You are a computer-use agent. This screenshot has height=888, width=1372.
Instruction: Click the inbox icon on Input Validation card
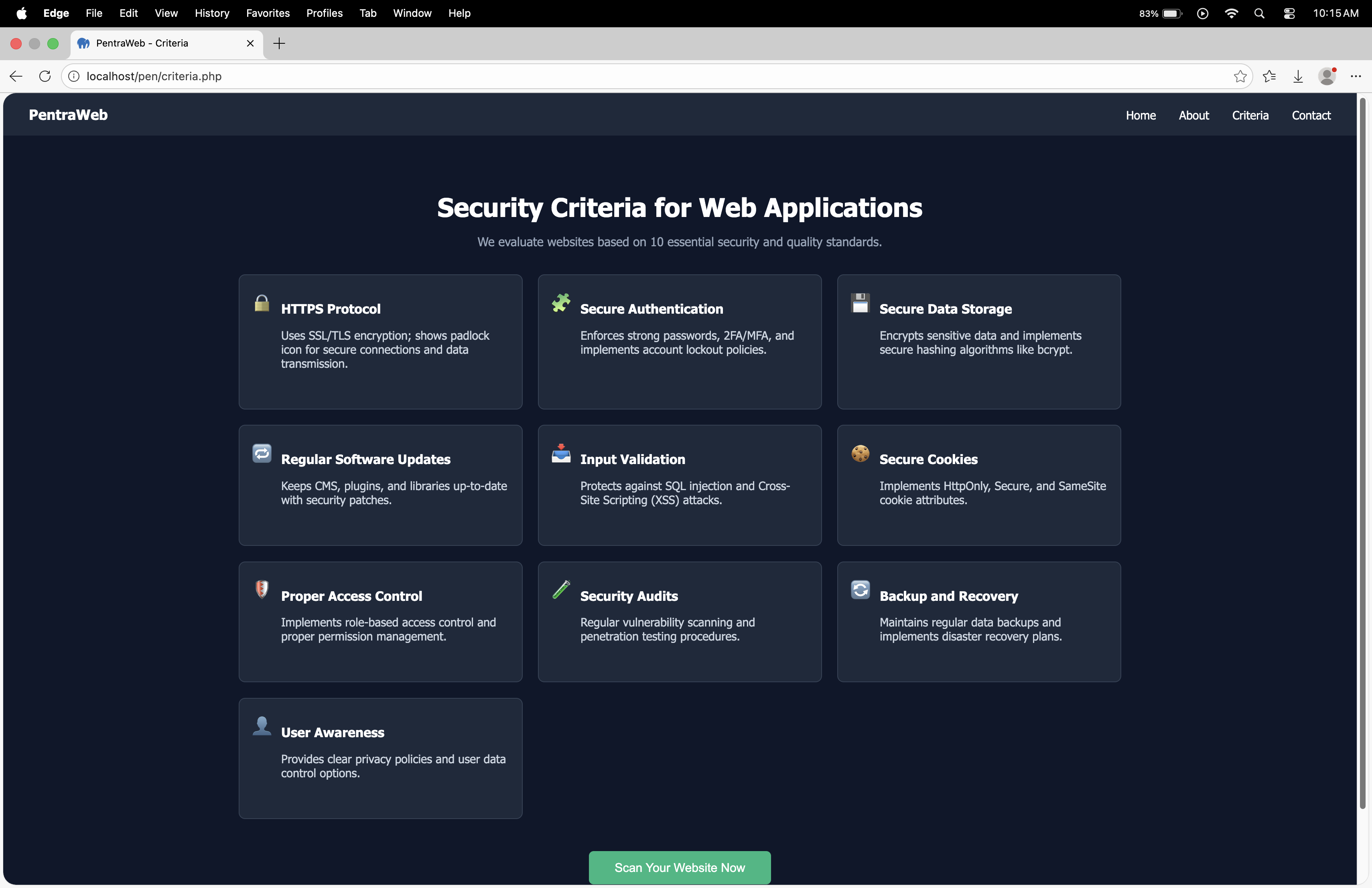[x=560, y=454]
